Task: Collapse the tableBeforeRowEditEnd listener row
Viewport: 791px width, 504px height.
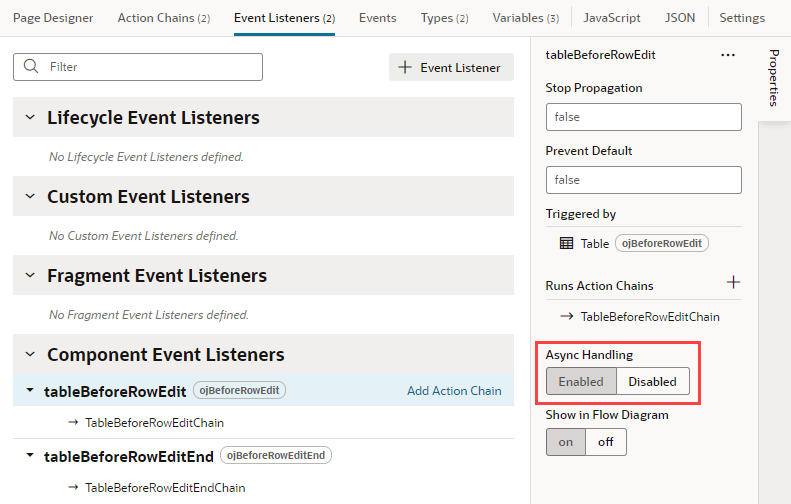Action: 30,456
